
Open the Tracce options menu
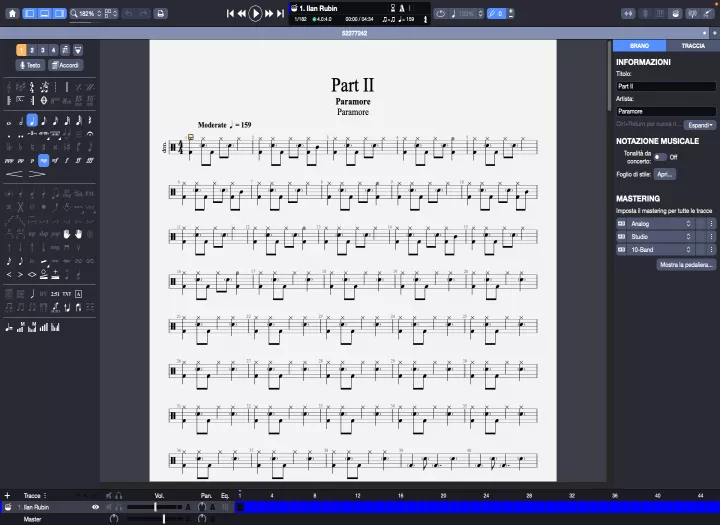point(45,496)
